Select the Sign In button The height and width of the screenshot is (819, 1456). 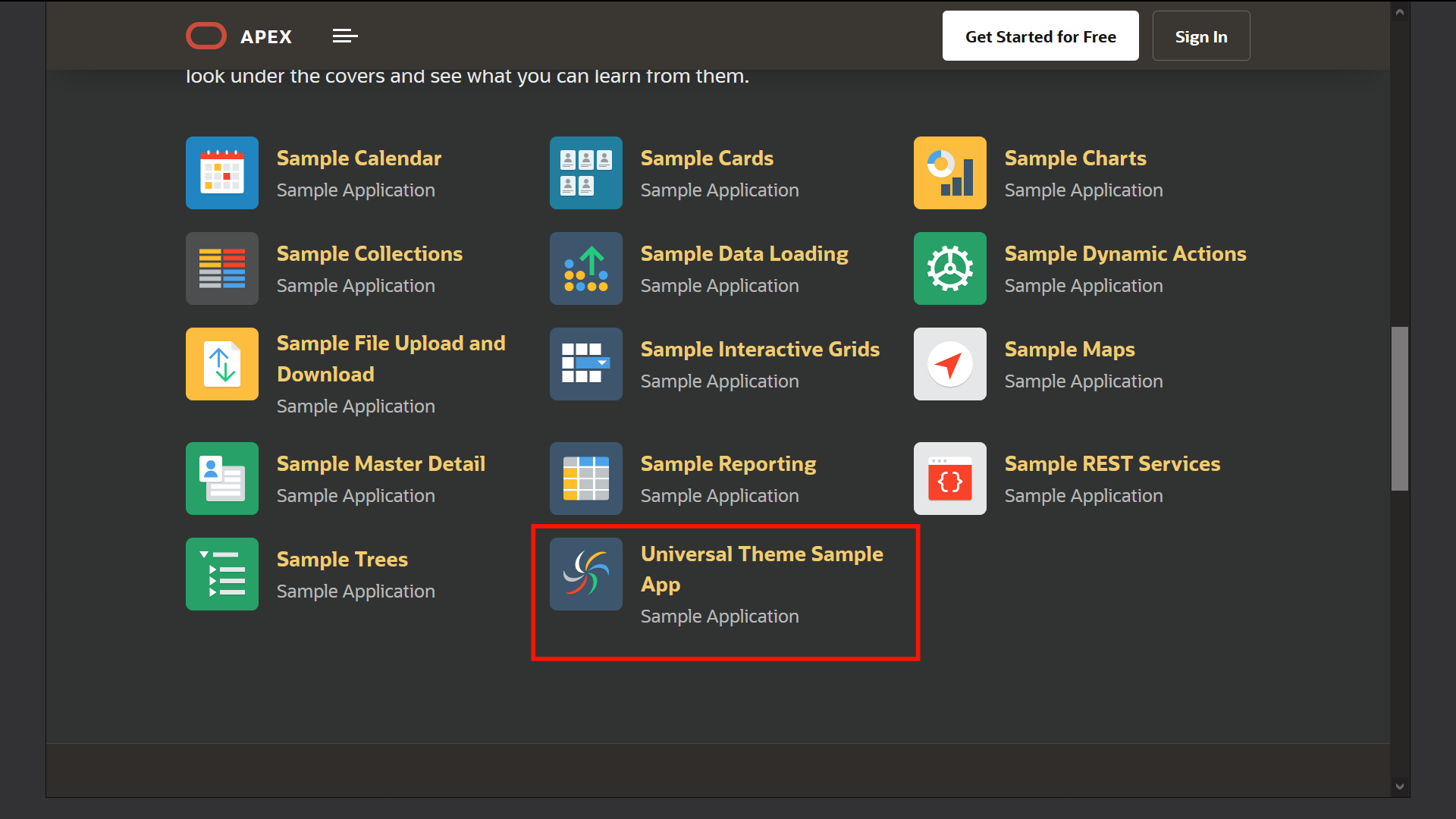click(1200, 36)
